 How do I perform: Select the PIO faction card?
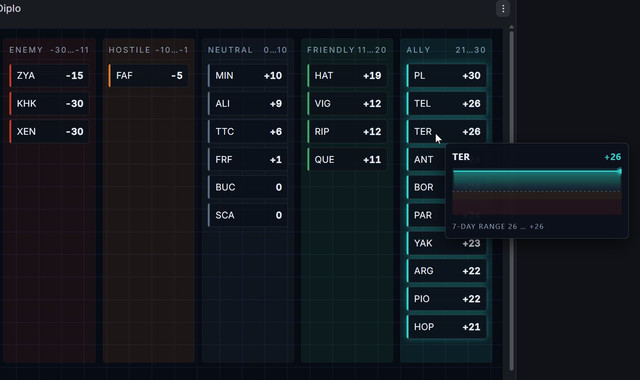coord(447,299)
